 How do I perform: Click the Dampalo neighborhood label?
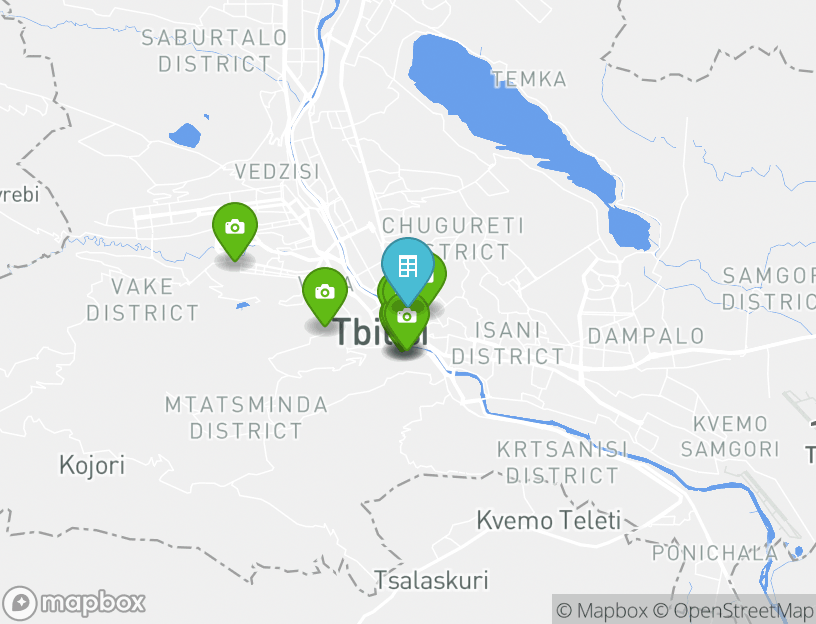[646, 336]
